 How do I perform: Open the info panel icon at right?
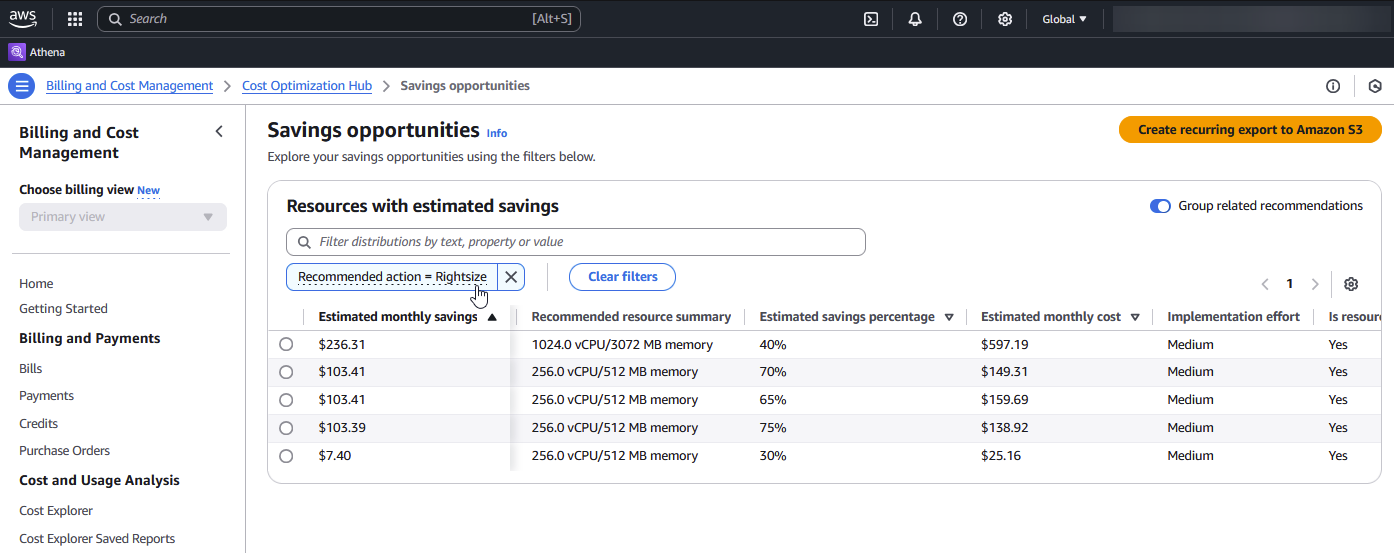click(x=1333, y=86)
